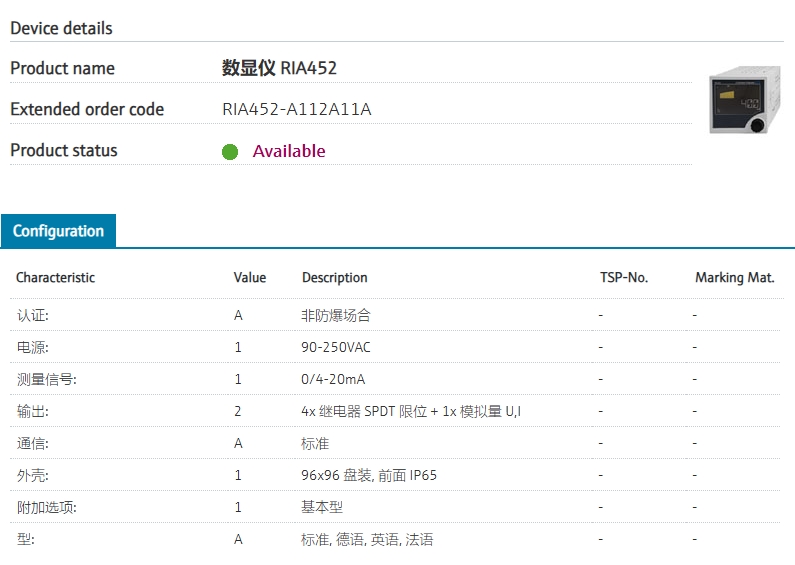Click the 96x96 盘装 housing description
Screen dimensions: 795x565
pyautogui.click(x=368, y=475)
